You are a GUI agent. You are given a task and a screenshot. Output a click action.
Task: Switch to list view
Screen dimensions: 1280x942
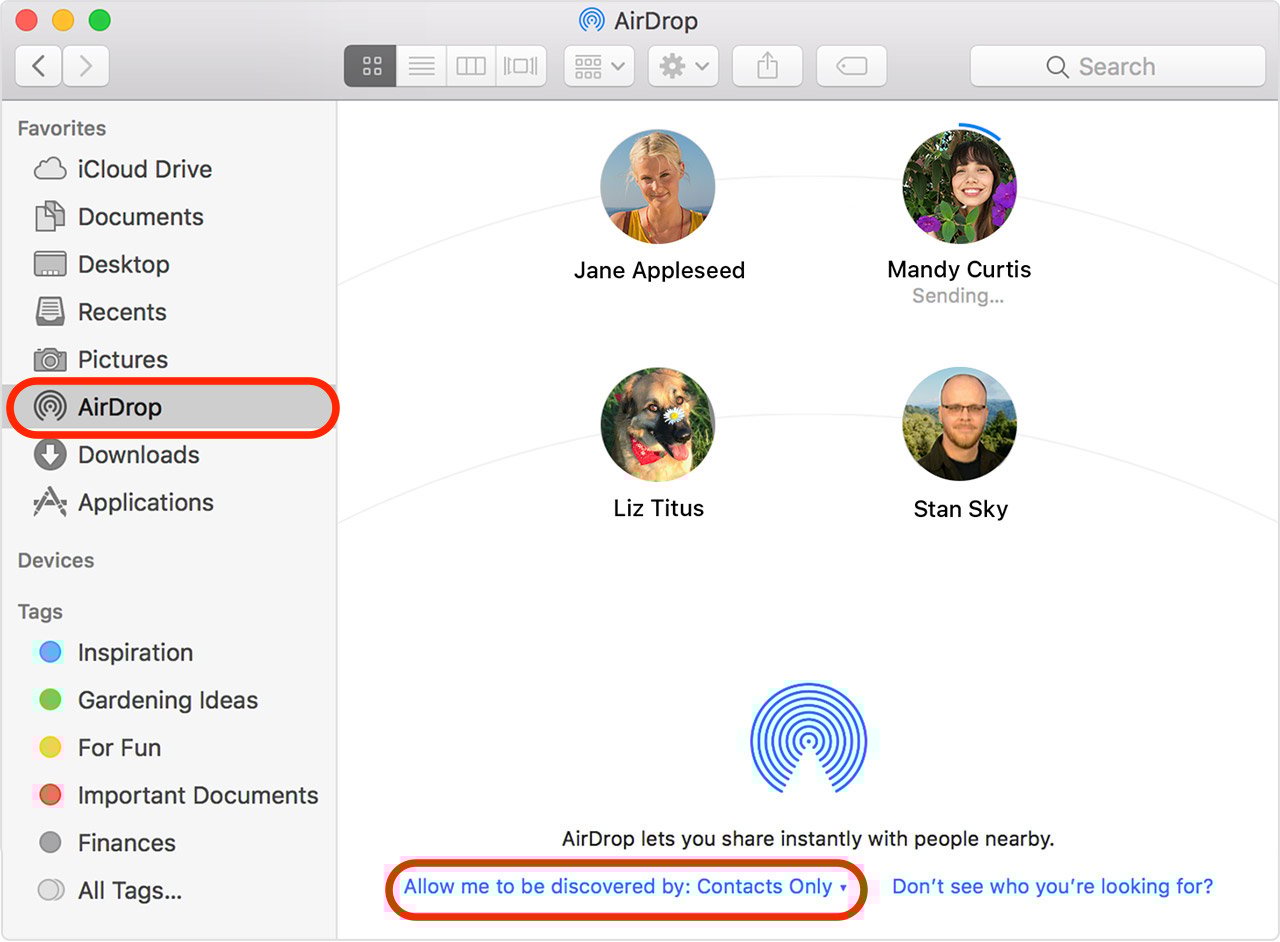coord(422,67)
